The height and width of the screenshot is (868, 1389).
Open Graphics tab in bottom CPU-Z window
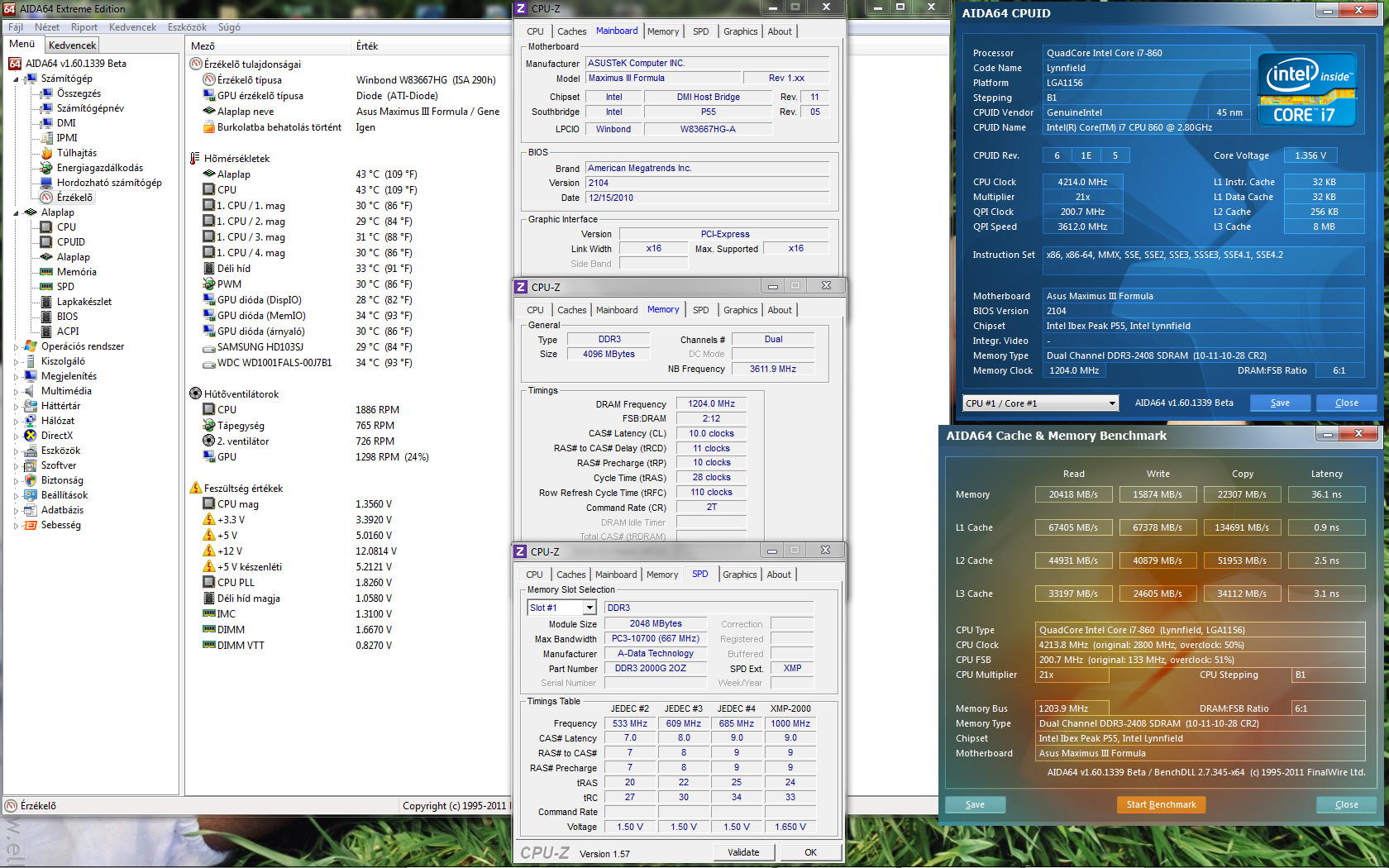pyautogui.click(x=740, y=575)
